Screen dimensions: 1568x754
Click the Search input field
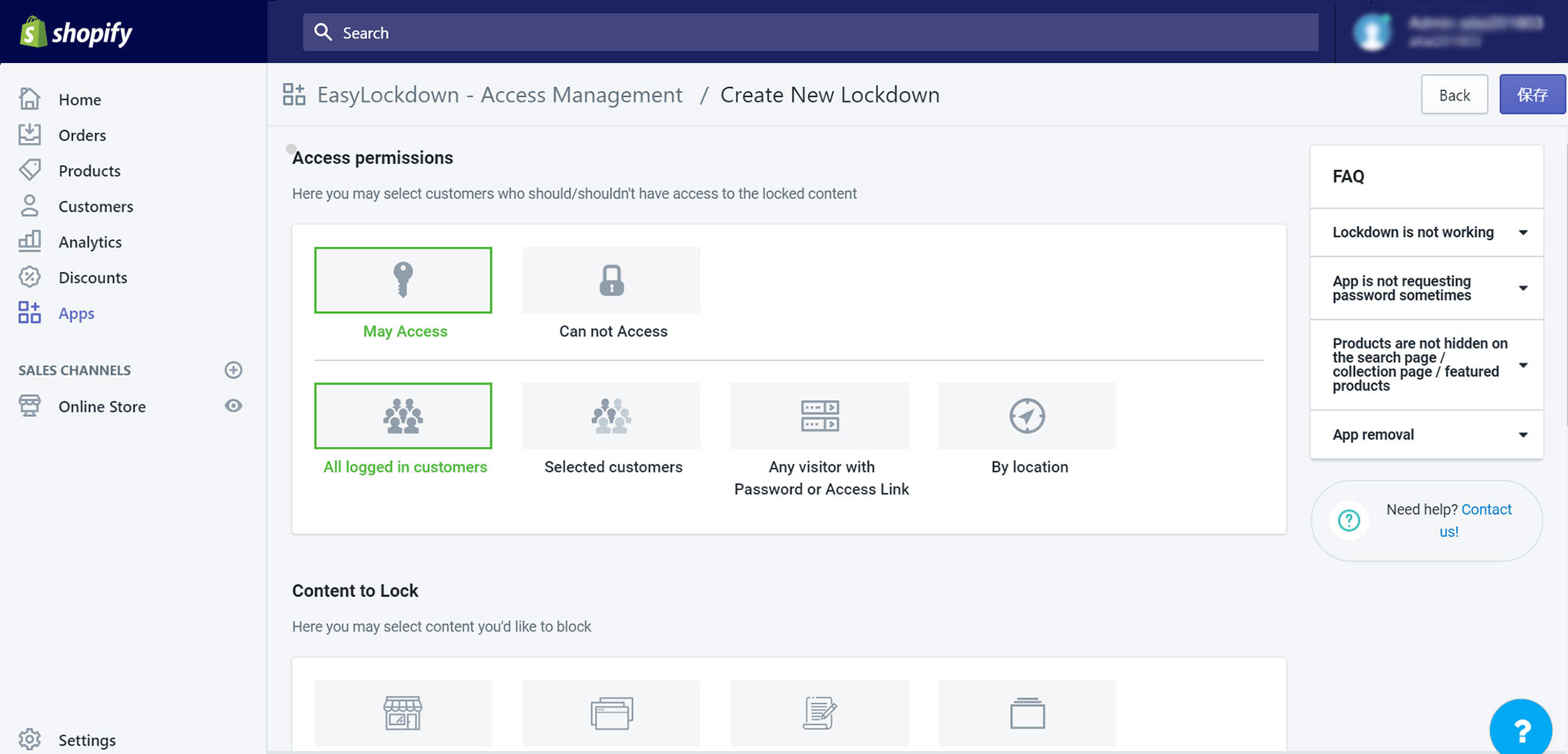tap(810, 32)
